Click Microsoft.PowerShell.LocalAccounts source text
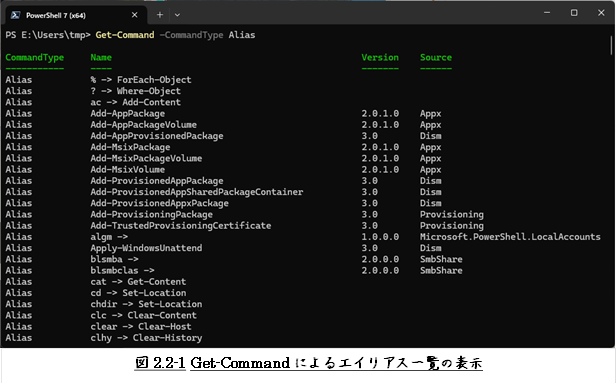The height and width of the screenshot is (384, 616). 510,237
